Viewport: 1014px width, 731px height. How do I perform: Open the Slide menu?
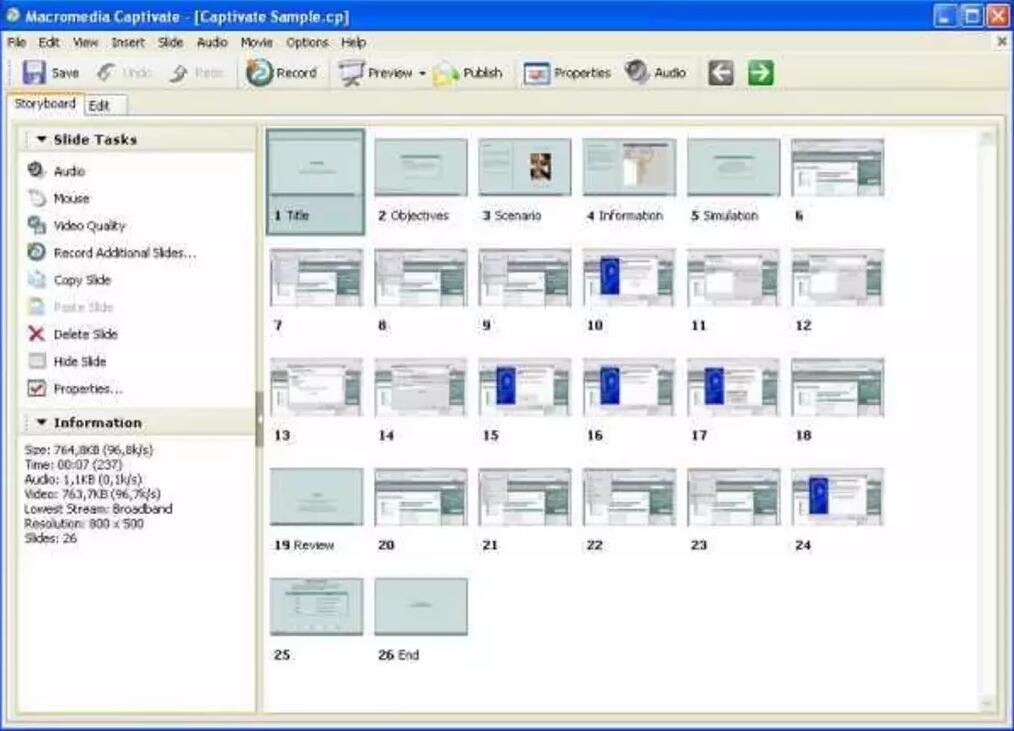click(x=171, y=42)
